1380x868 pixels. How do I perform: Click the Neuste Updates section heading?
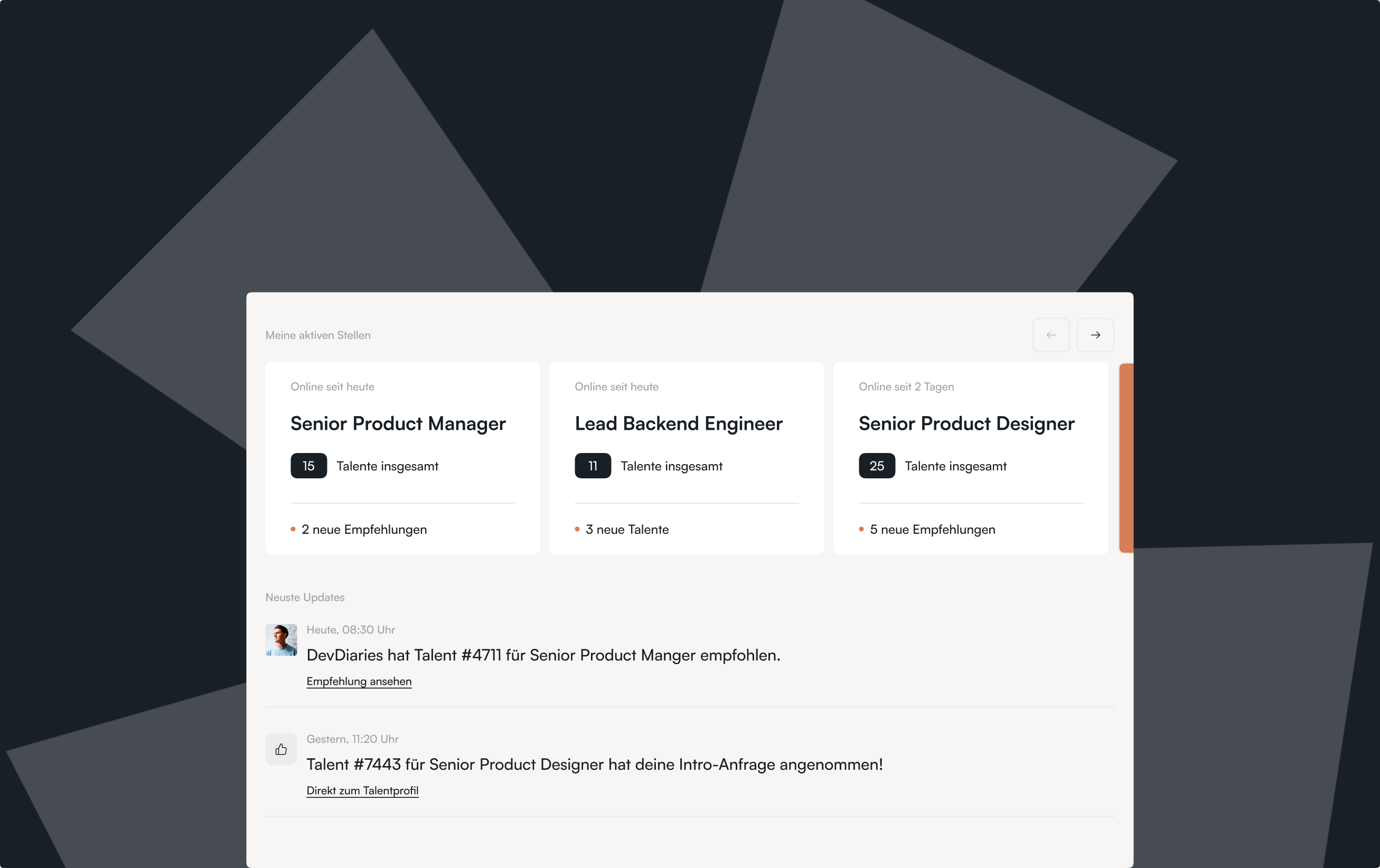[305, 597]
